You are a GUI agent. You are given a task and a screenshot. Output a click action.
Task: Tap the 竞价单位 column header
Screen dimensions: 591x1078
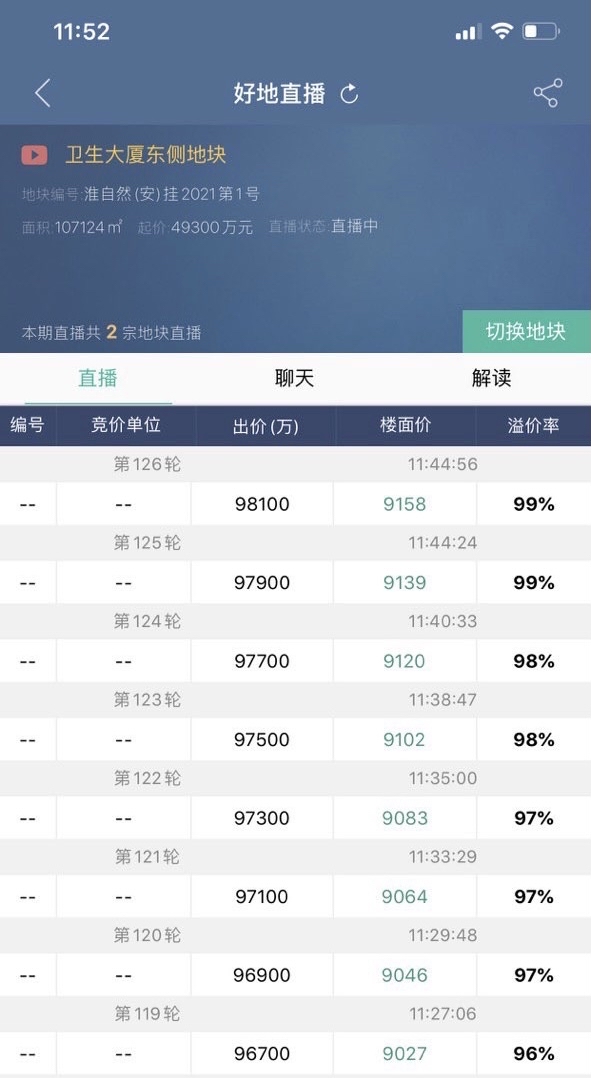tap(126, 426)
